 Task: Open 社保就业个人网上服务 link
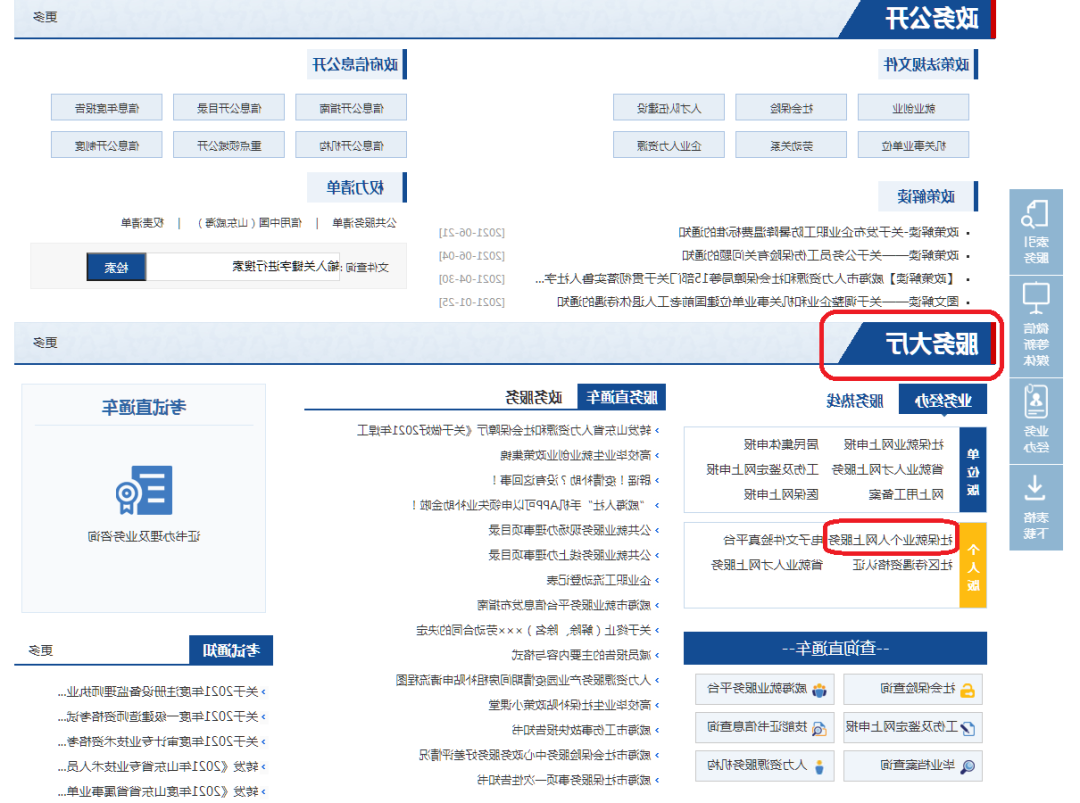[x=890, y=540]
